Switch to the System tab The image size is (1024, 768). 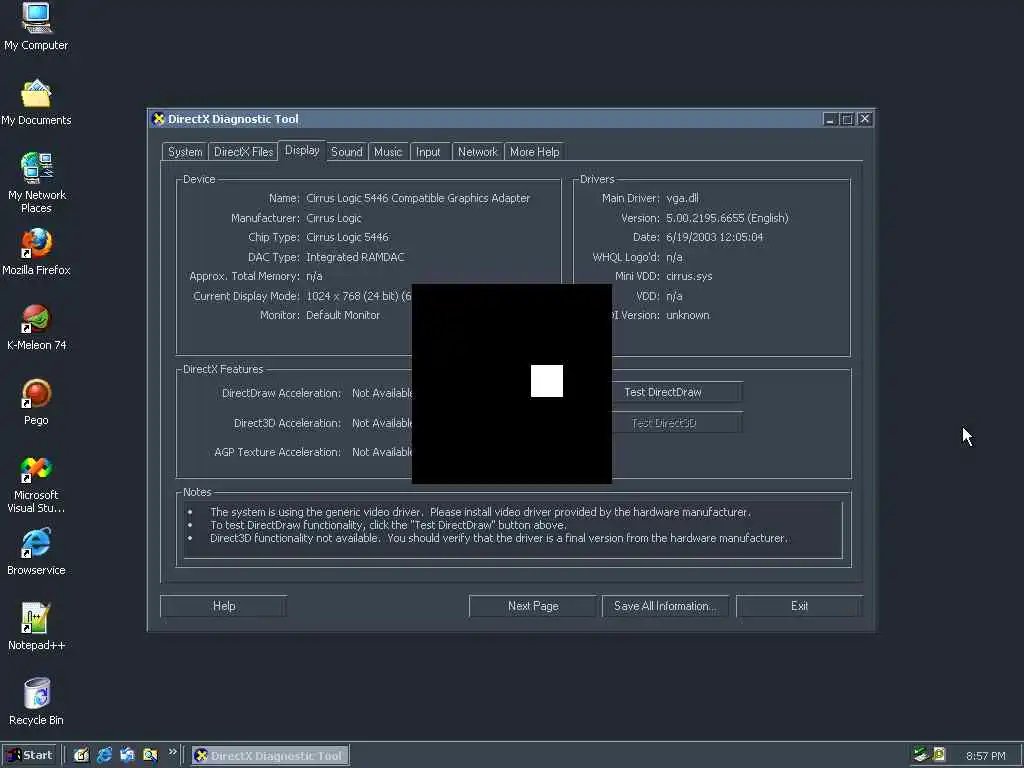(x=185, y=152)
